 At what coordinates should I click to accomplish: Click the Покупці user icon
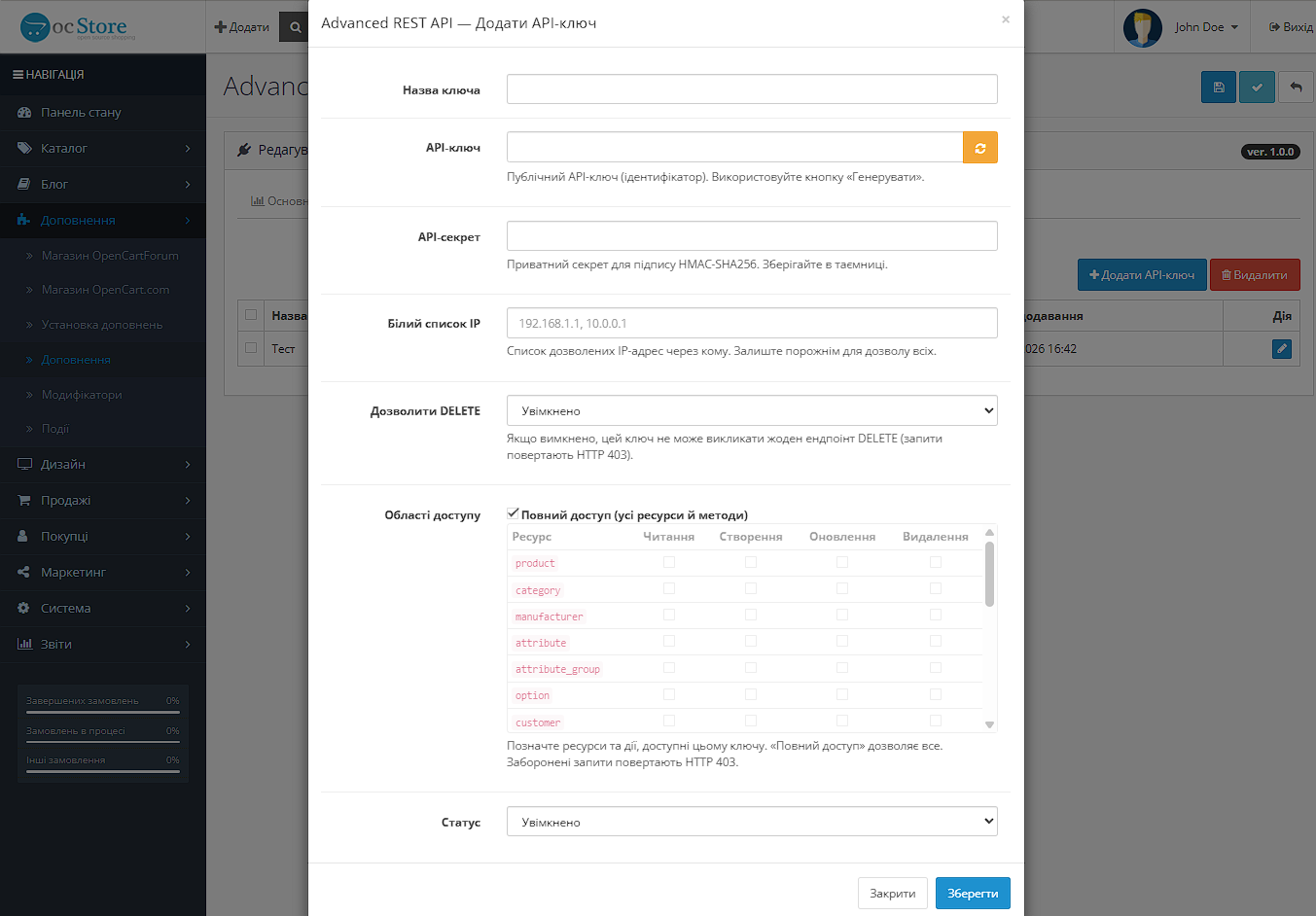click(24, 537)
